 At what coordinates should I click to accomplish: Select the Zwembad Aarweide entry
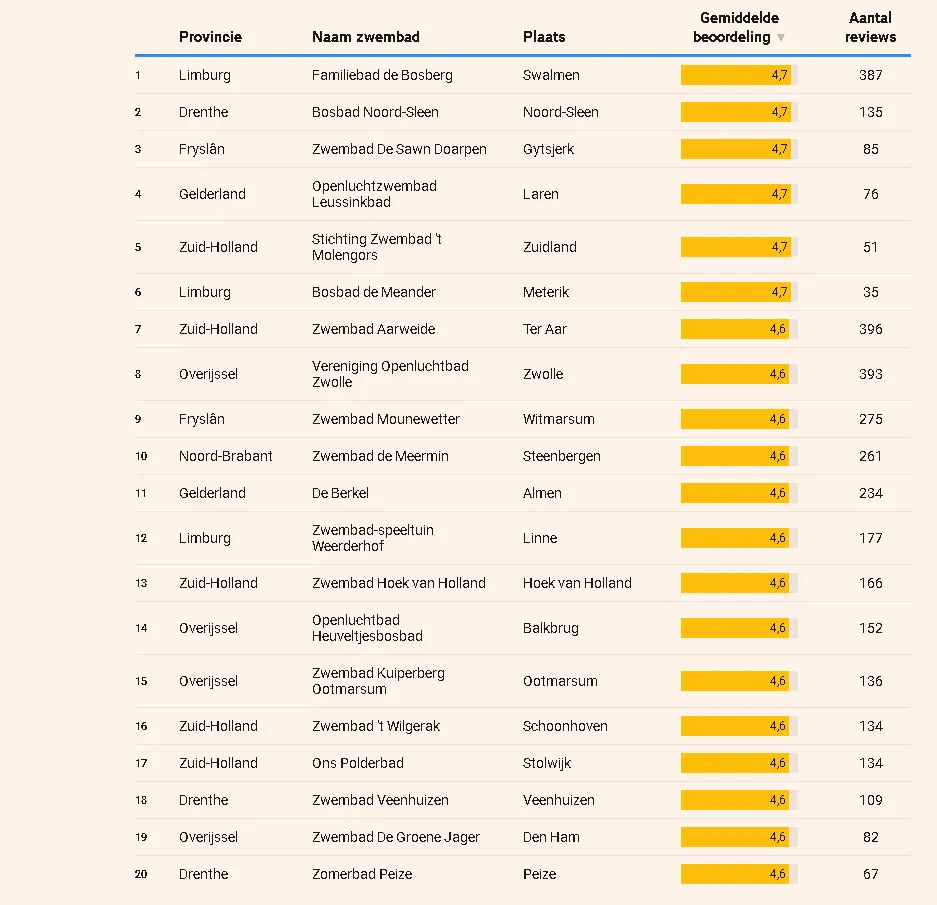[373, 329]
